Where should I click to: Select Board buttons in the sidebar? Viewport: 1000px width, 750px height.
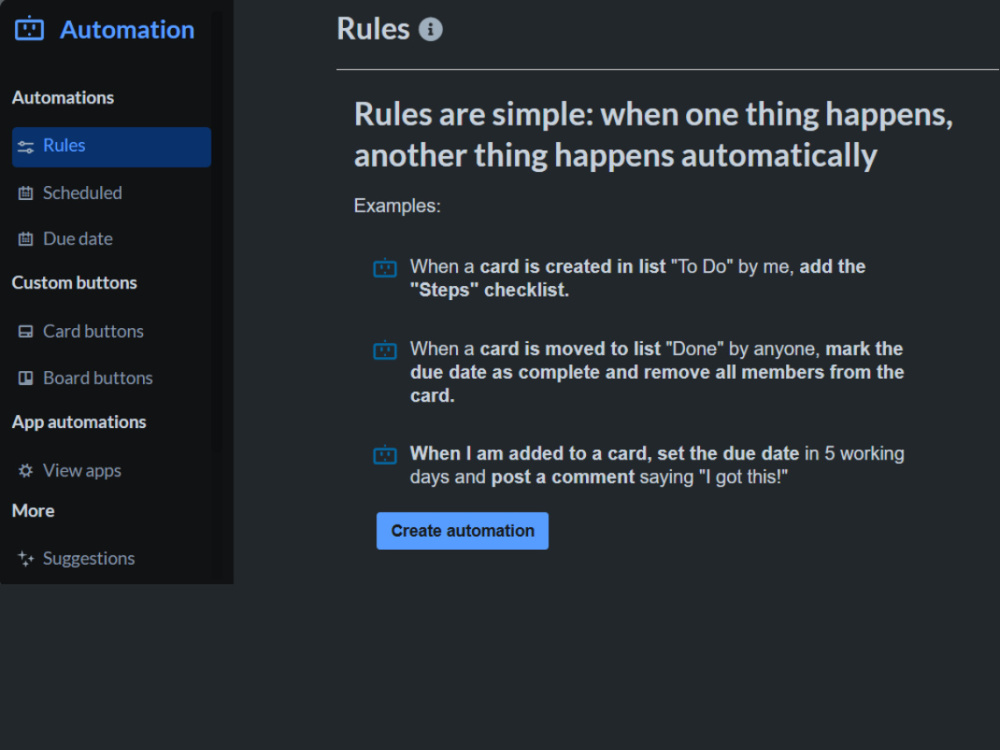[x=112, y=378]
